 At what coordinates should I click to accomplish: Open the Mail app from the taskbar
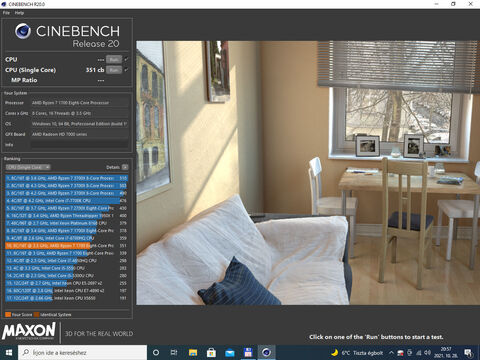pos(230,352)
